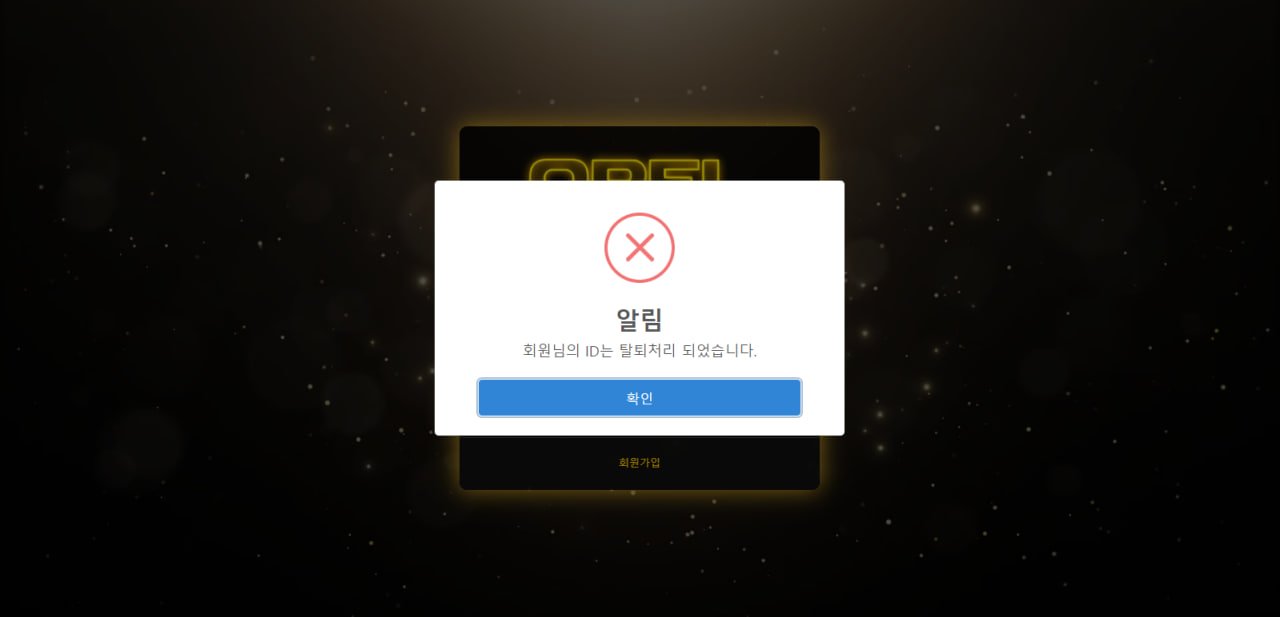Dismiss by clicking dark overlay left of dialog
1280x617 pixels.
(x=220, y=308)
